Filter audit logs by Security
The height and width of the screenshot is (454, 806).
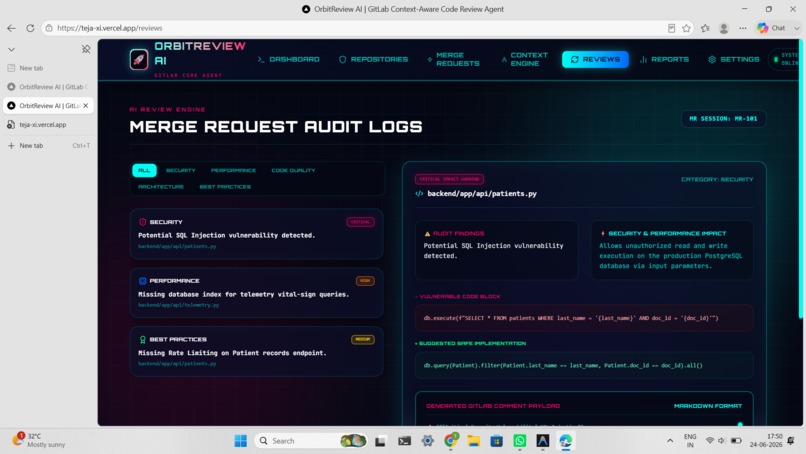(x=180, y=170)
